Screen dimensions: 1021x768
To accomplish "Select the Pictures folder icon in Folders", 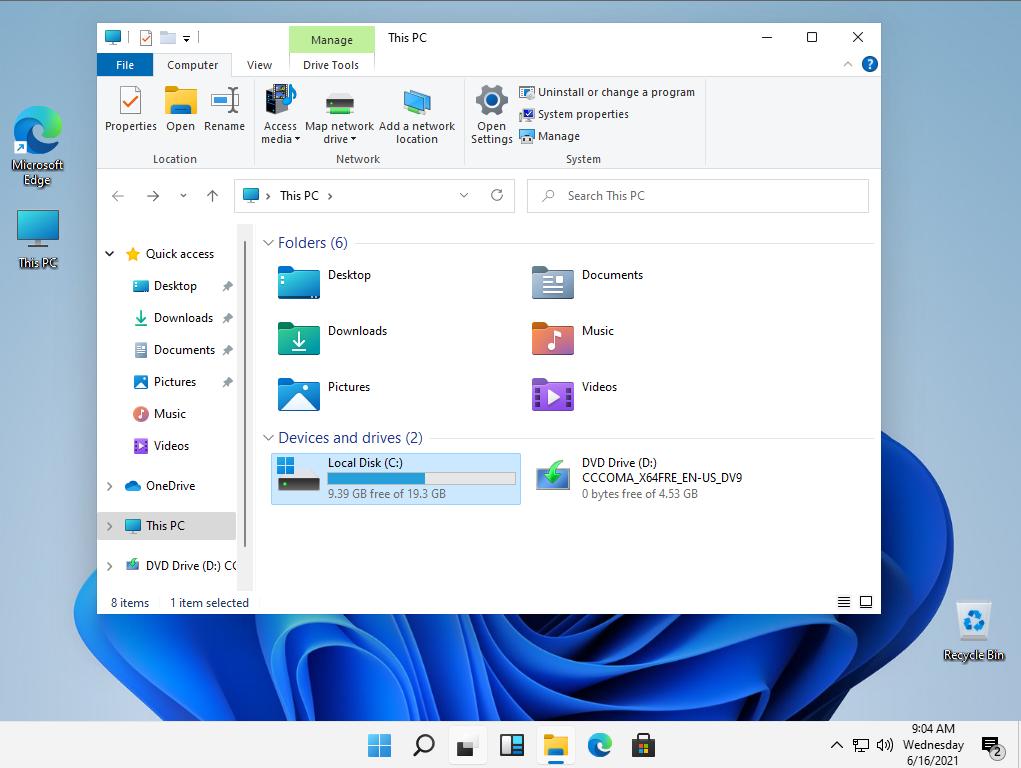I will pyautogui.click(x=299, y=395).
